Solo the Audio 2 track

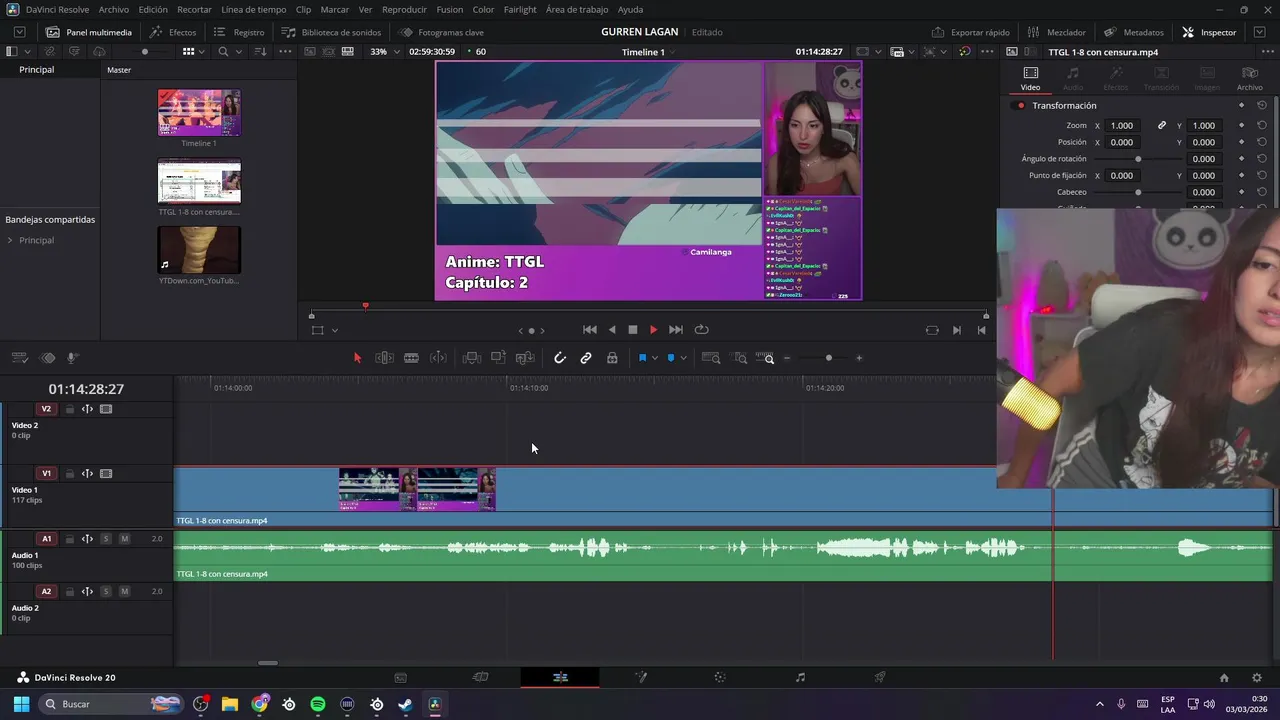pos(106,591)
